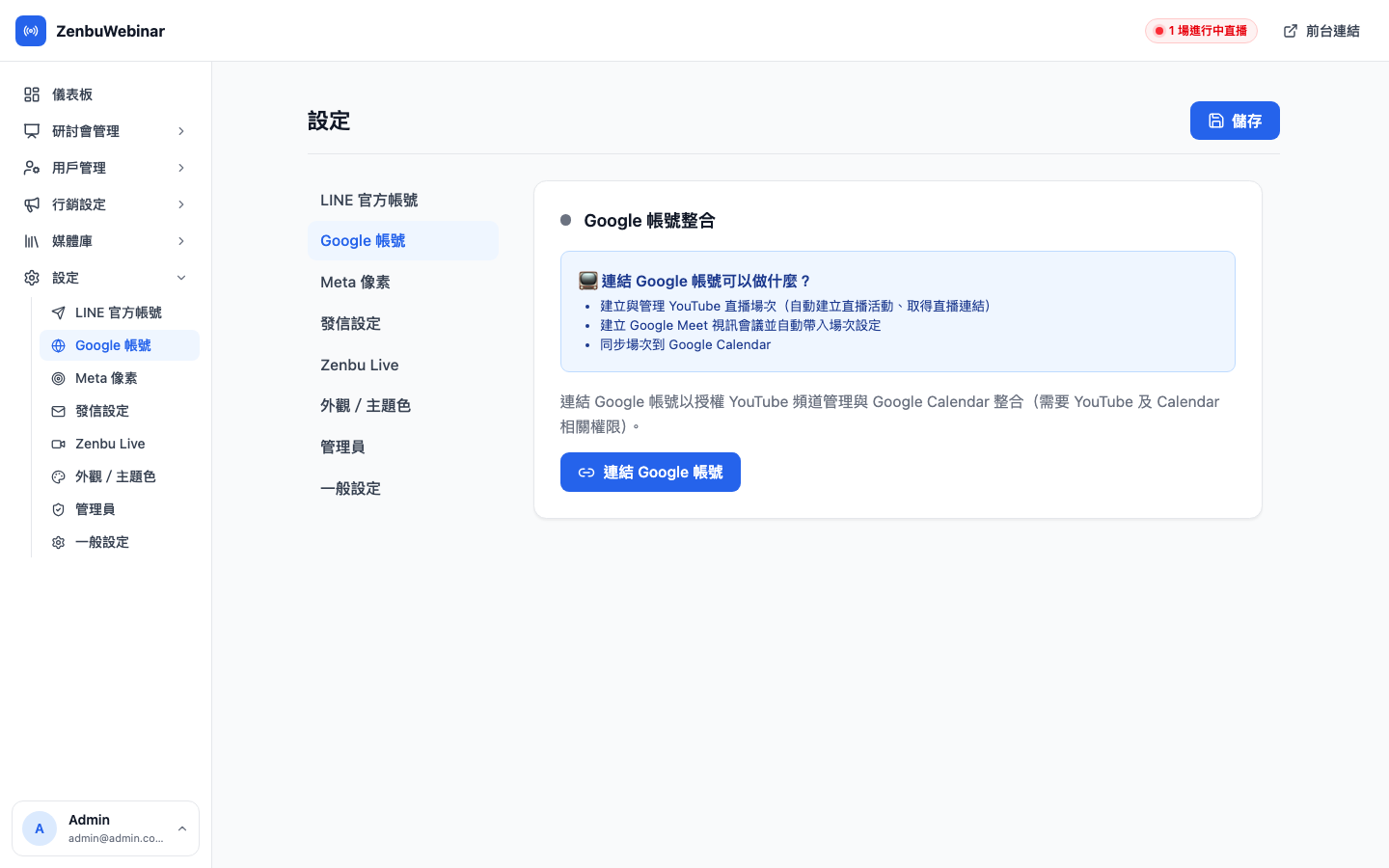This screenshot has height=868, width=1389.
Task: Click the envelope icon beside 發信設定
Action: [x=59, y=411]
